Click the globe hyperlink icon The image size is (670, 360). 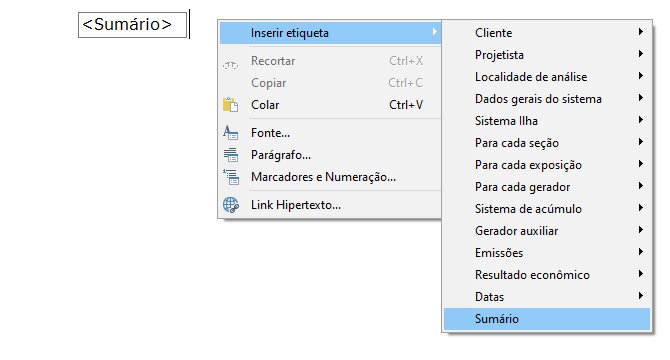coord(231,205)
